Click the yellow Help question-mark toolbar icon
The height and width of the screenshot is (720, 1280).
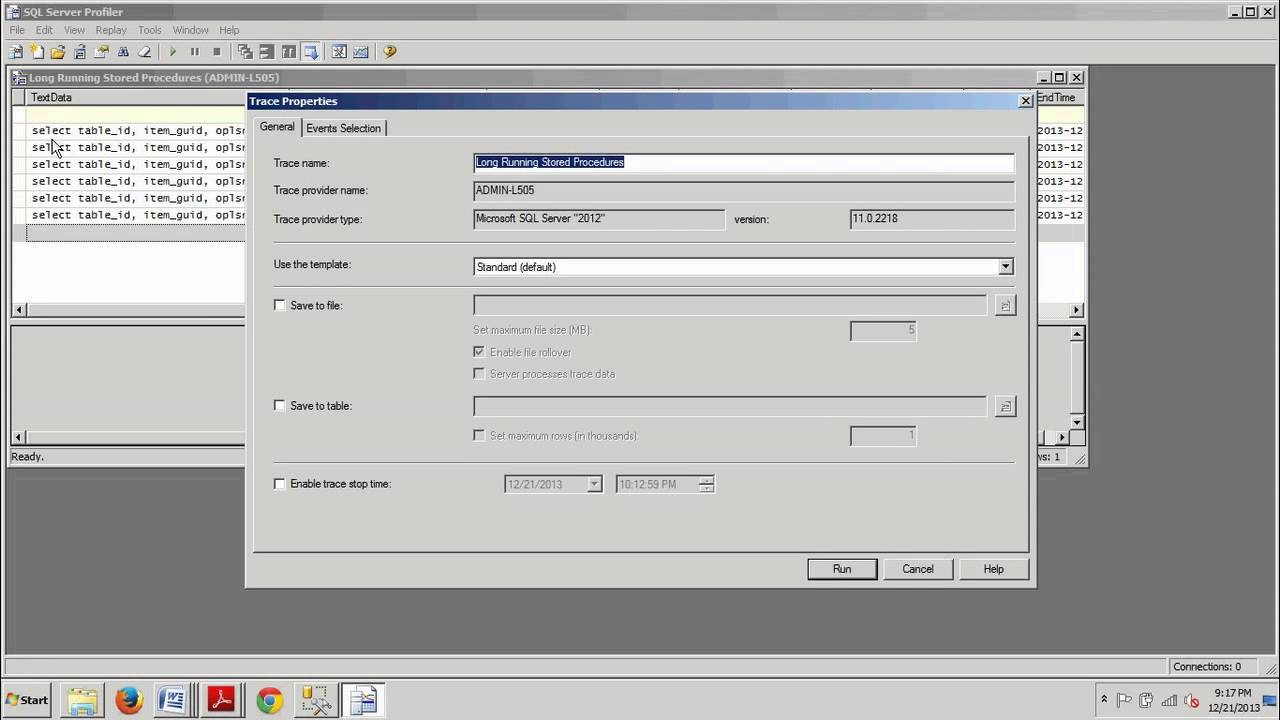390,52
